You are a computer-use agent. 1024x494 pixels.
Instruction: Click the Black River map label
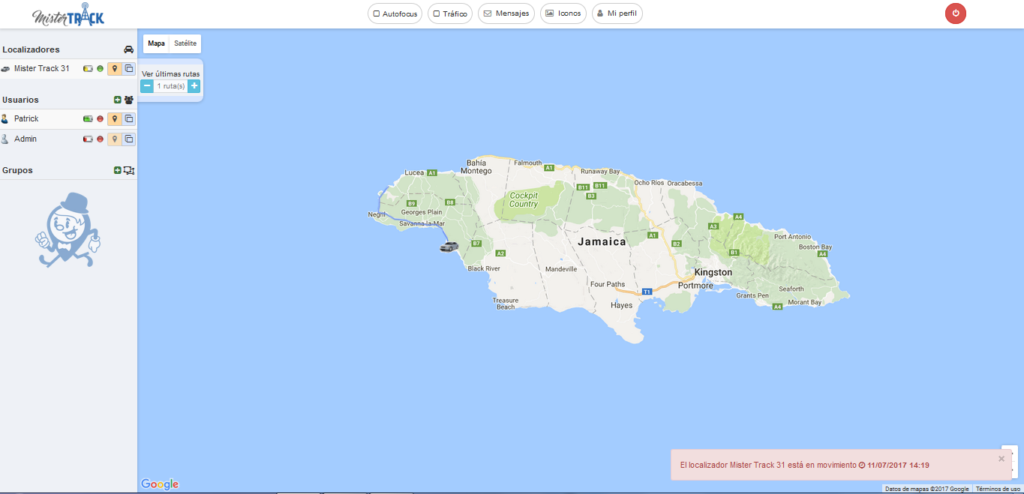(x=484, y=269)
